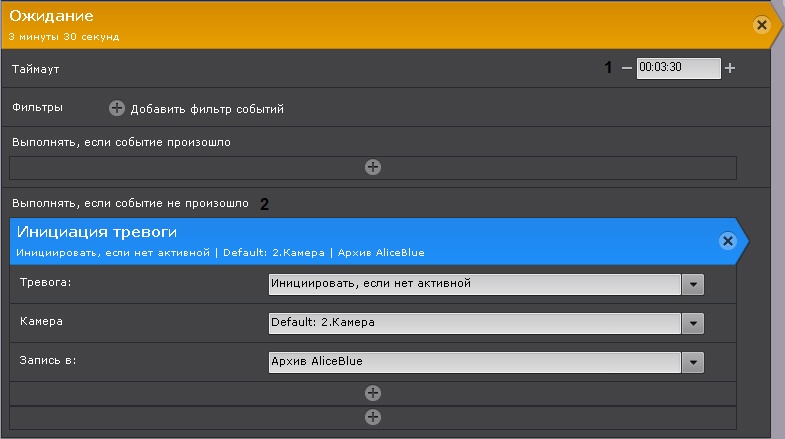
Task: Click the timeout field showing 00:03:30
Action: [x=678, y=68]
